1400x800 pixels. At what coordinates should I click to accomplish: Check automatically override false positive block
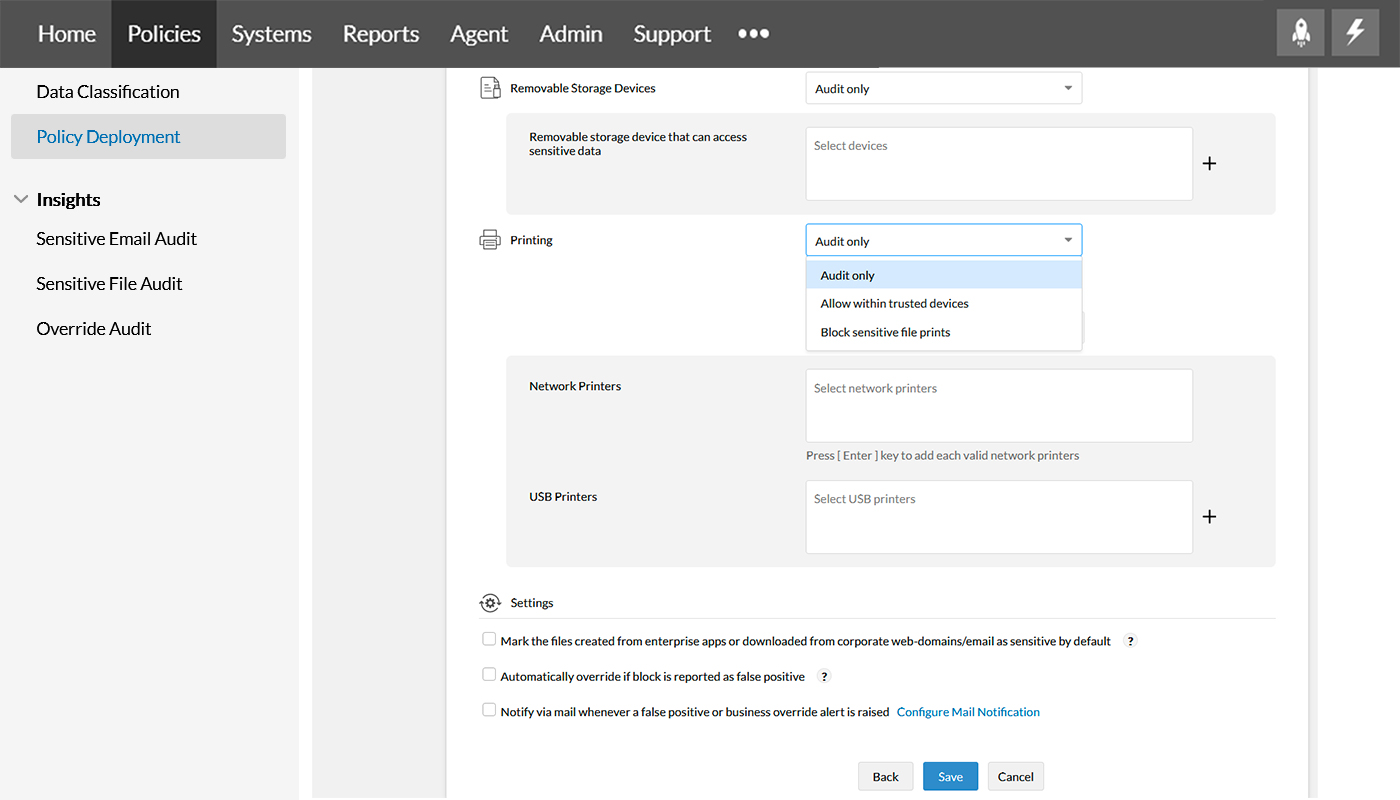(x=489, y=676)
